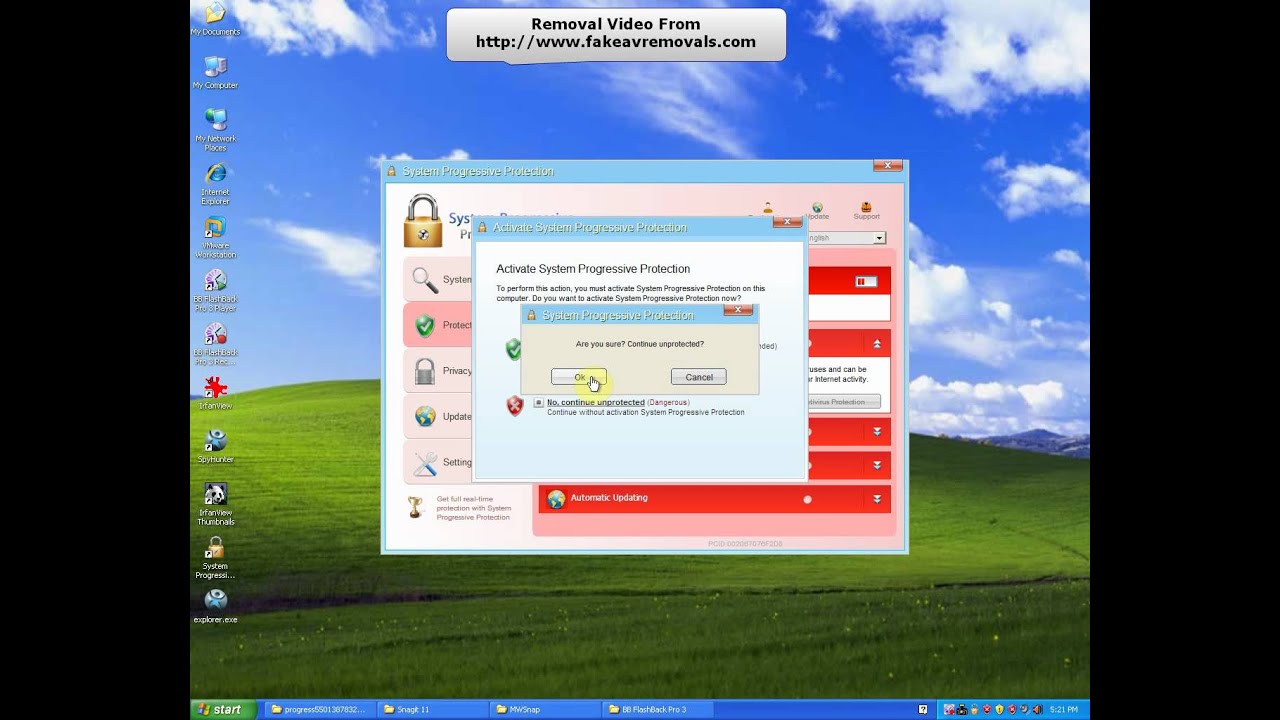
Task: Click the yellow shield tray icon
Action: click(999, 710)
